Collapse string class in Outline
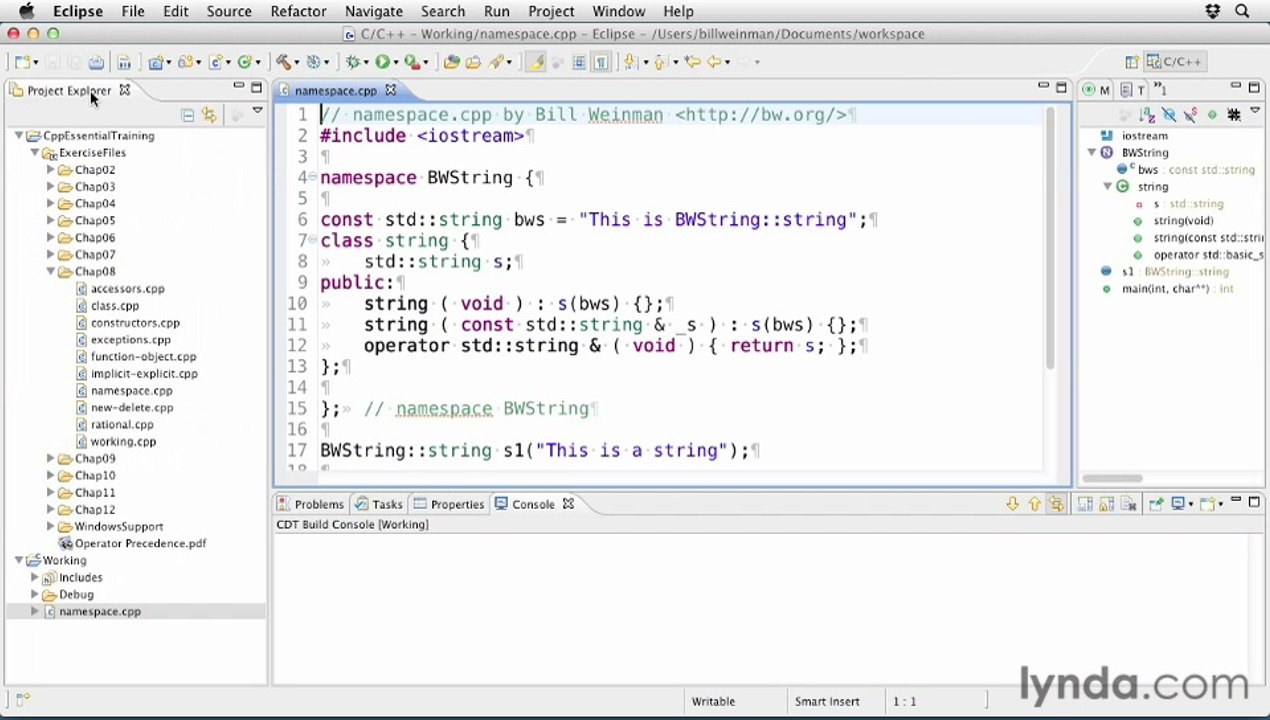The width and height of the screenshot is (1270, 720). pos(1108,187)
